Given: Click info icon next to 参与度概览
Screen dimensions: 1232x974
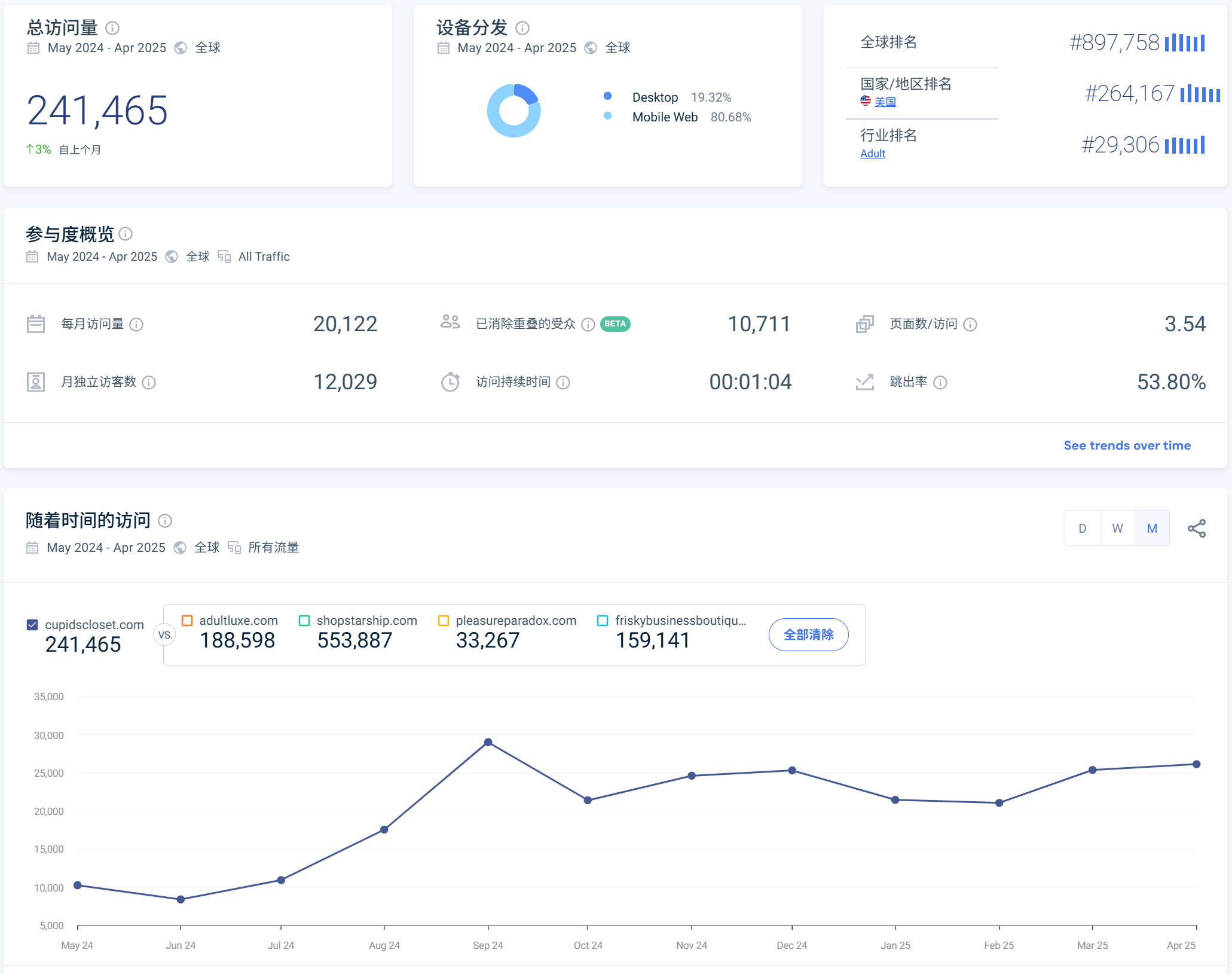Looking at the screenshot, I should click(126, 234).
